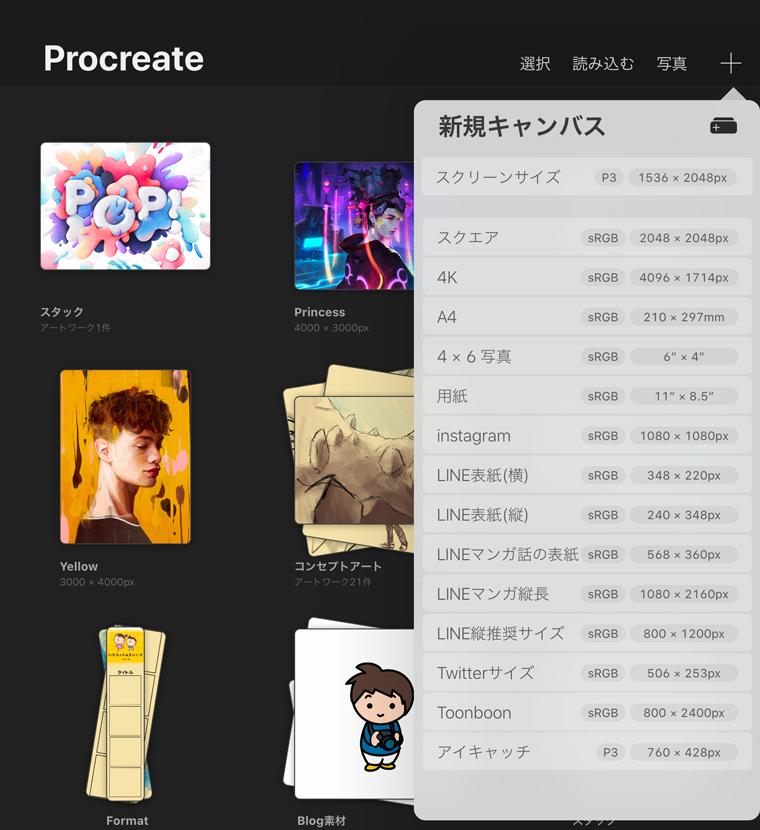Create a 4K canvas
760x830 pixels.
click(587, 277)
